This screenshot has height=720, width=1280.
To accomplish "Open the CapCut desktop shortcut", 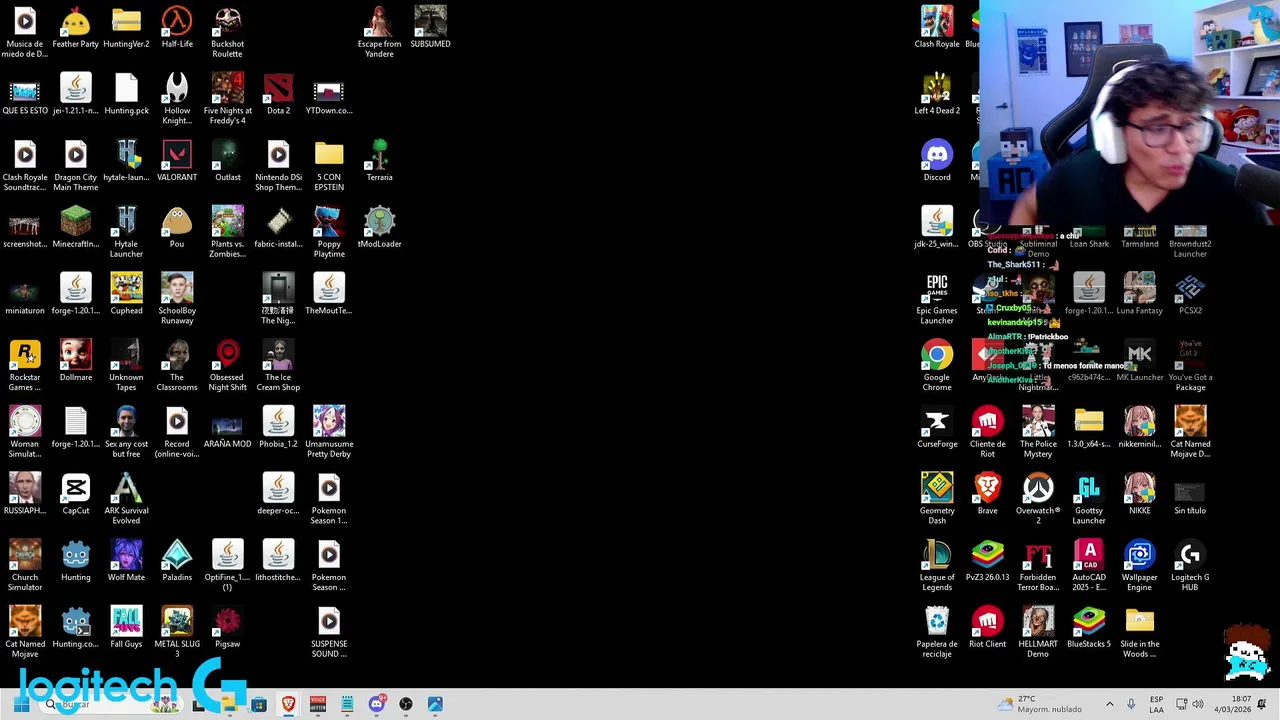I will [x=75, y=495].
